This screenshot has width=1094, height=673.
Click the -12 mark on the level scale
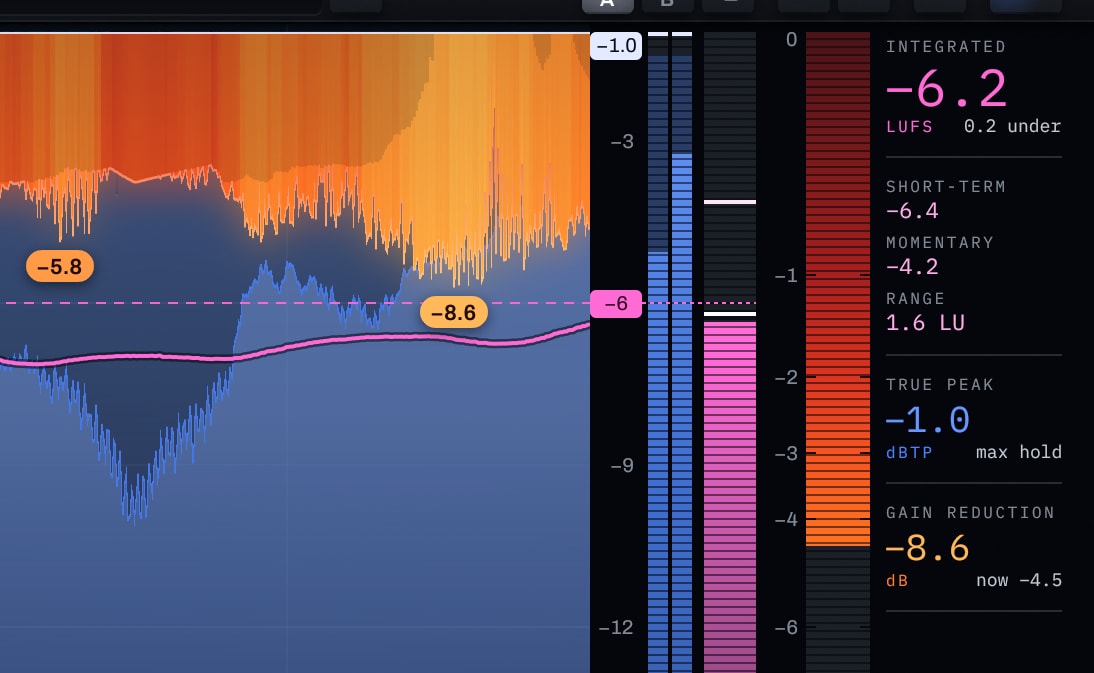[616, 627]
